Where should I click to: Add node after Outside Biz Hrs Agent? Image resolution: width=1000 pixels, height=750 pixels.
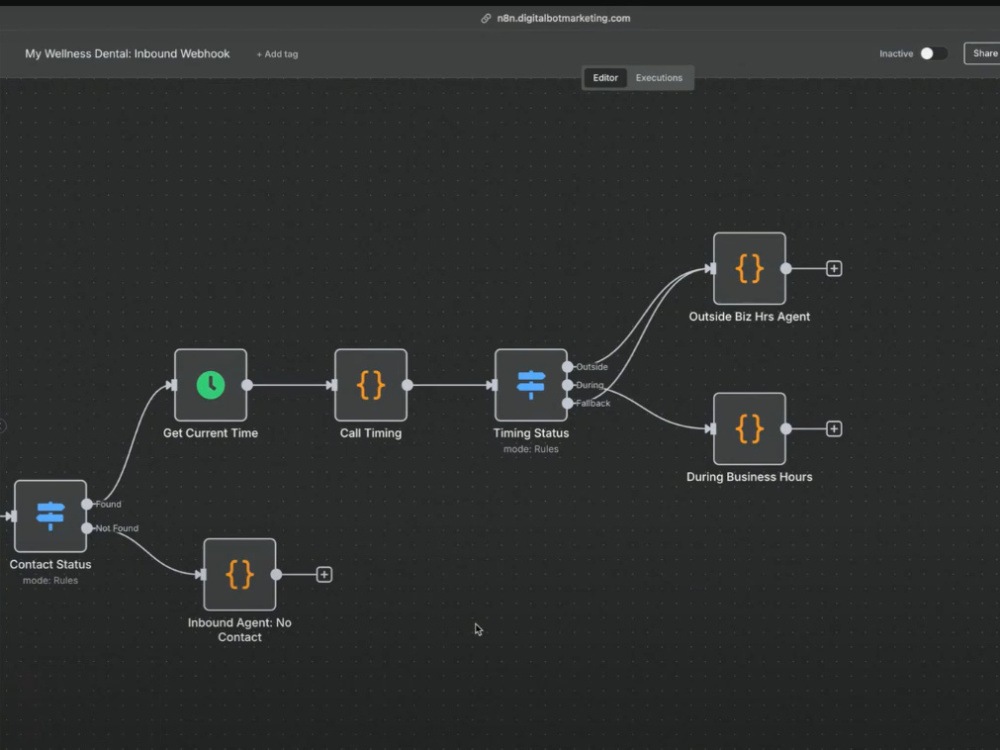[x=834, y=268]
